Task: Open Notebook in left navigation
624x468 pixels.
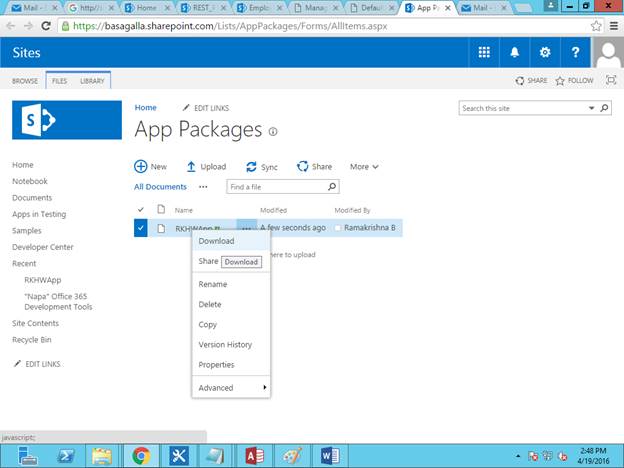Action: pos(29,181)
